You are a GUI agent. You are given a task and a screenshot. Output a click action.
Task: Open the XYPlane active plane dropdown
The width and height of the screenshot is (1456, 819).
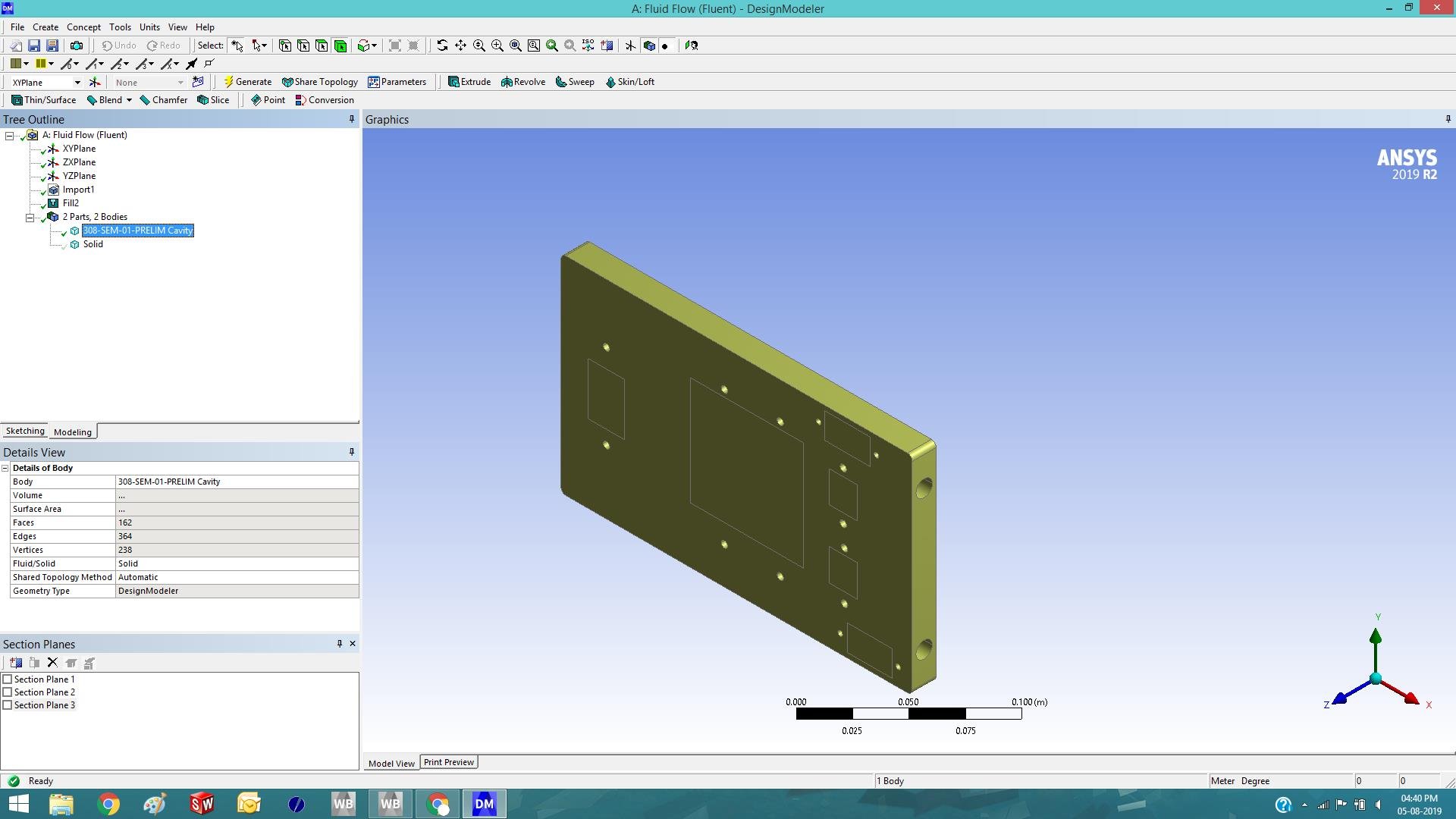(x=77, y=83)
